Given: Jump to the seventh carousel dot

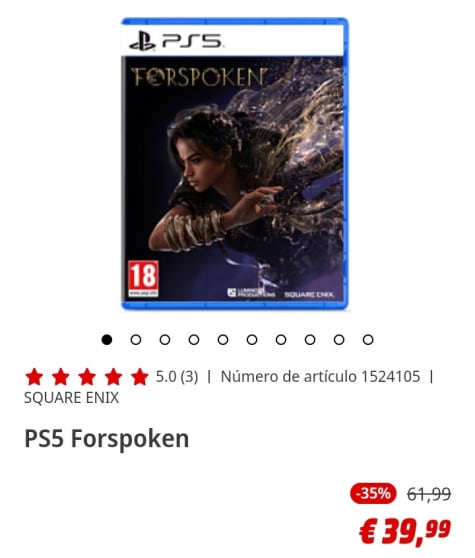Looking at the screenshot, I should (x=281, y=340).
